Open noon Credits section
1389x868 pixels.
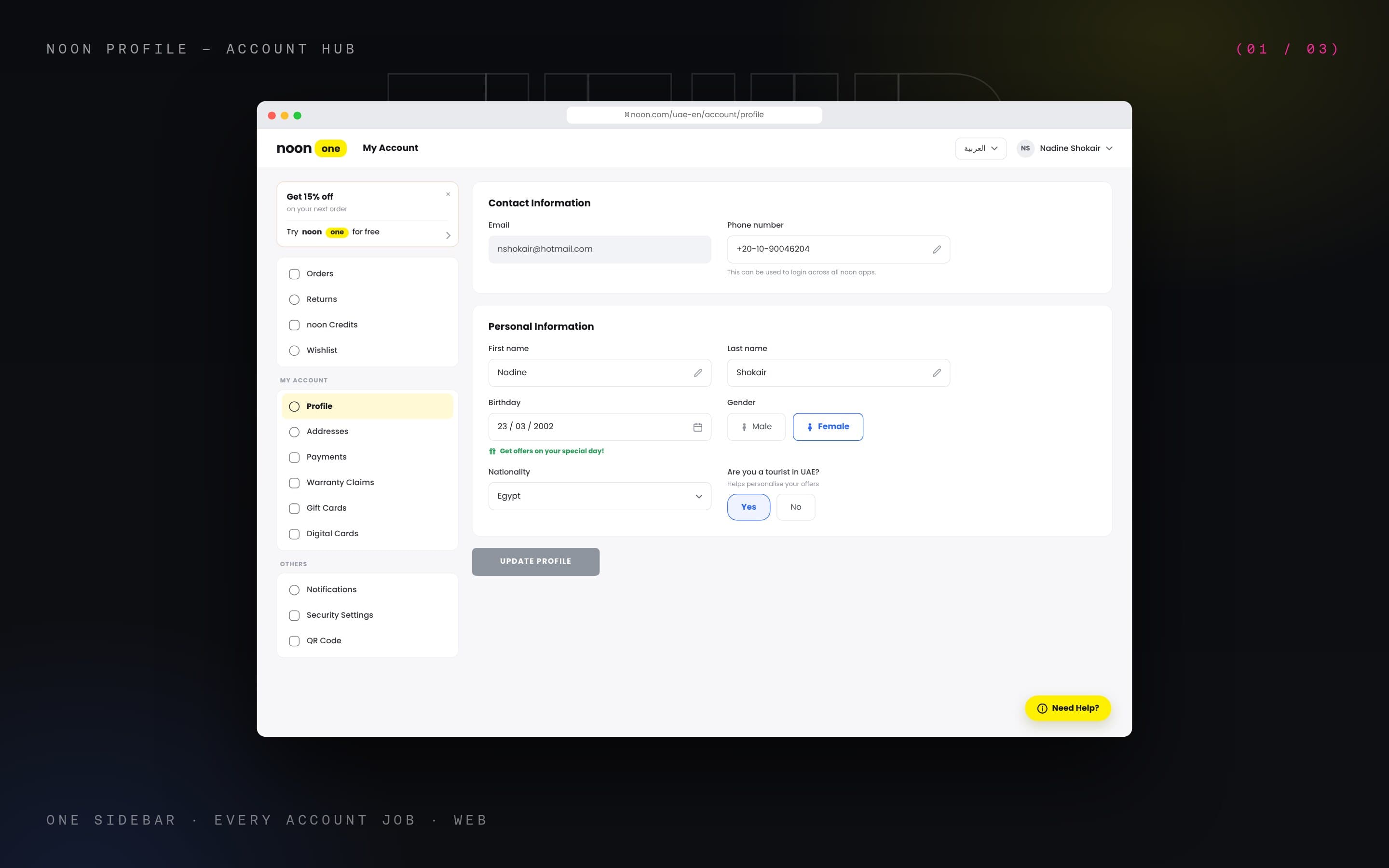(368, 325)
